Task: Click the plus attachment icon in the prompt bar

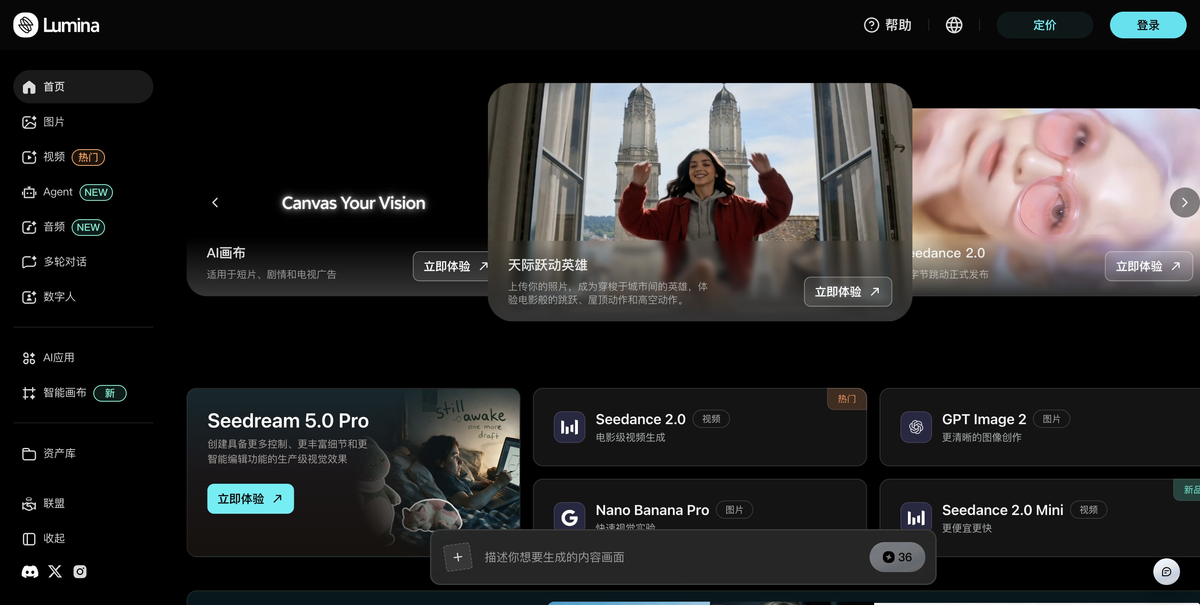Action: tap(458, 557)
